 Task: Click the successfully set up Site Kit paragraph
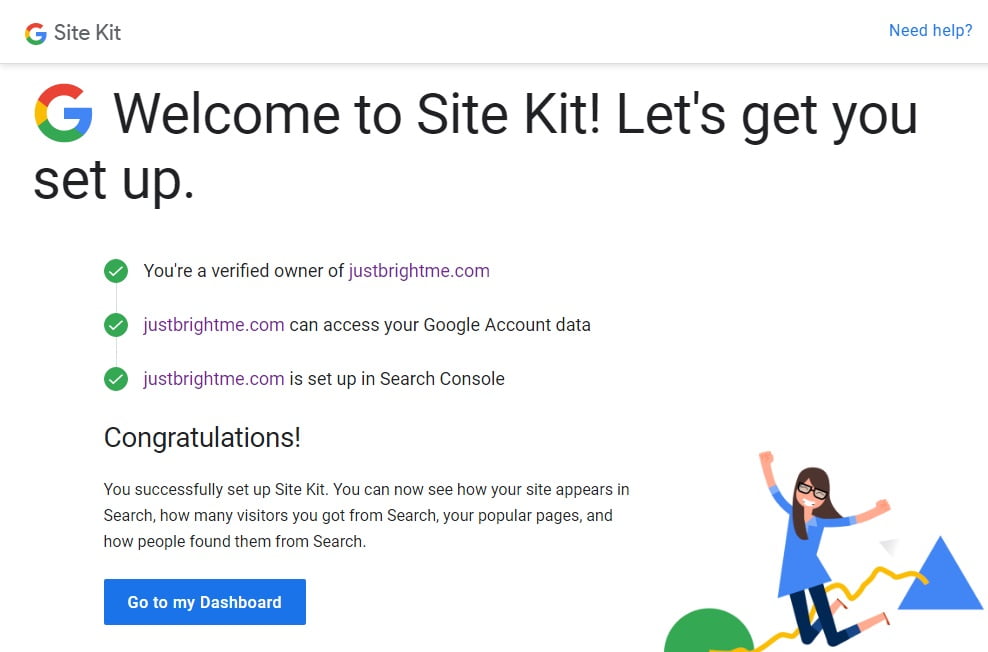(x=366, y=515)
